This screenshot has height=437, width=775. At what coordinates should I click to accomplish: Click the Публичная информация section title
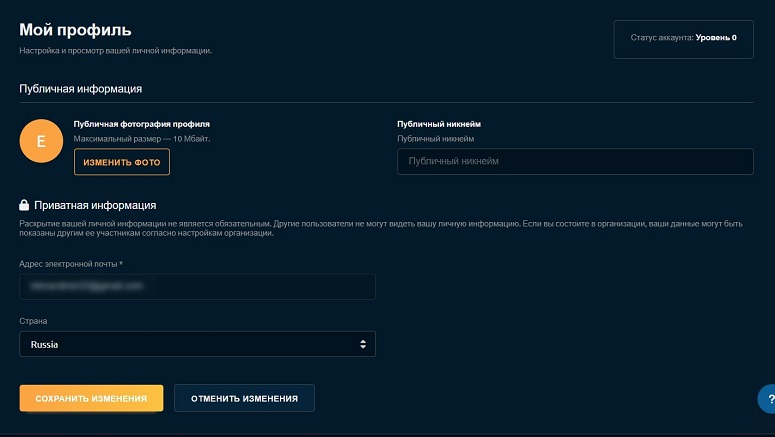81,88
